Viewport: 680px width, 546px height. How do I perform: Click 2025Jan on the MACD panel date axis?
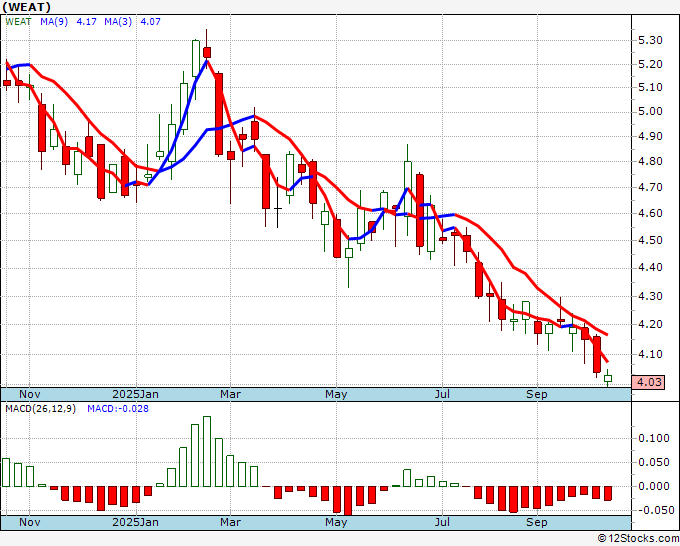135,522
